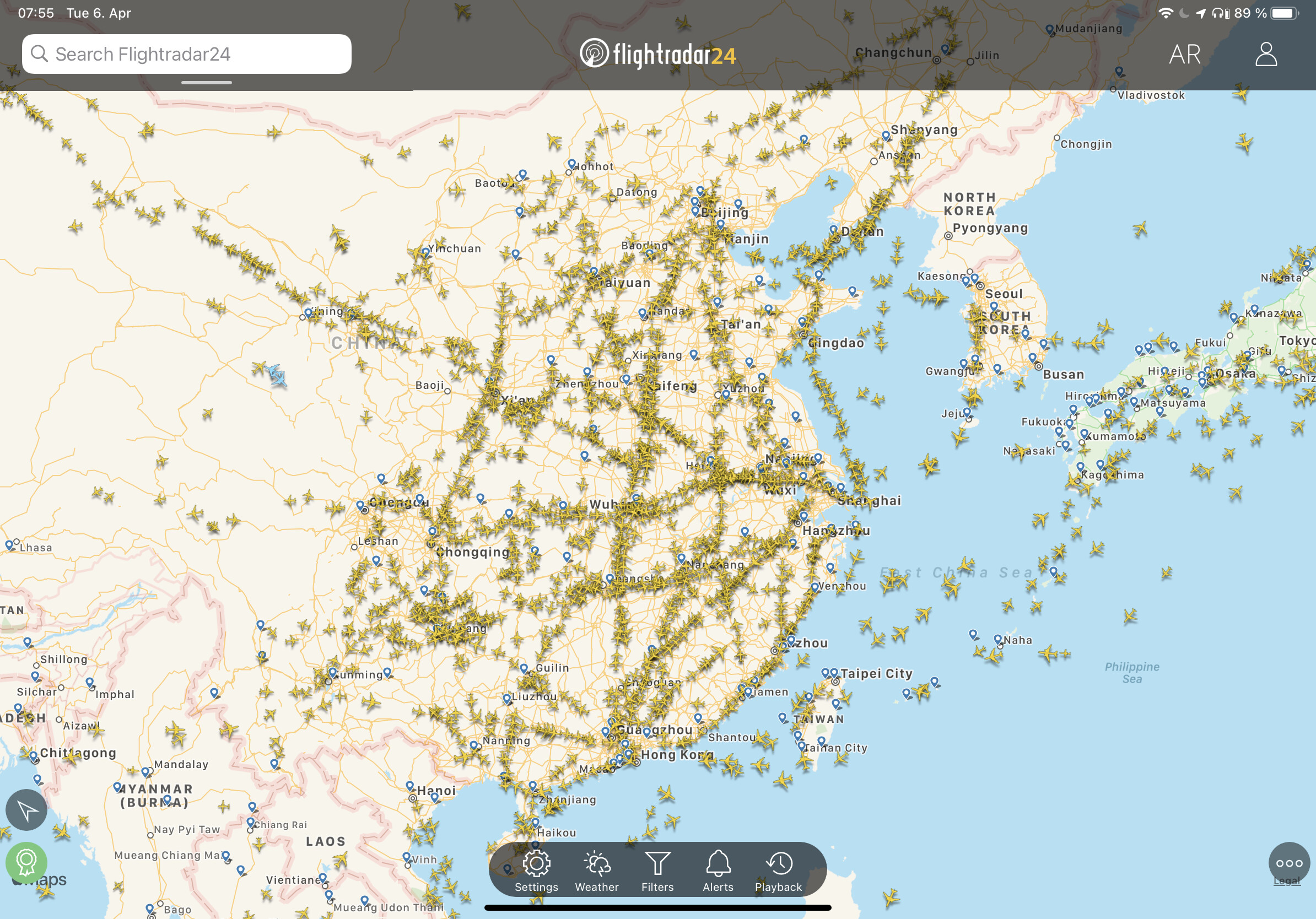
Task: Pull the grabber handle below search bar
Action: tap(206, 83)
